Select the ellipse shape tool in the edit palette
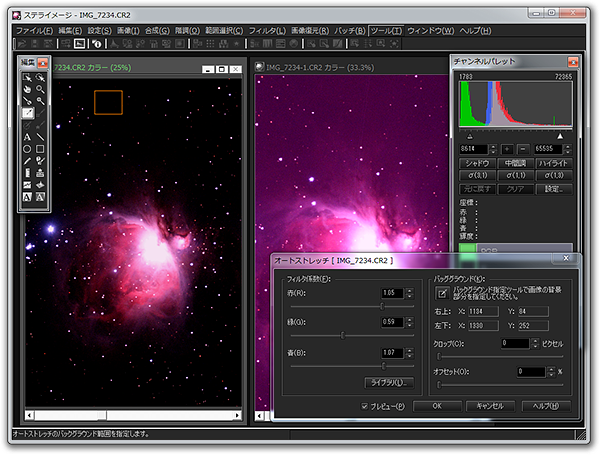This screenshot has width=600, height=455. [x=27, y=148]
